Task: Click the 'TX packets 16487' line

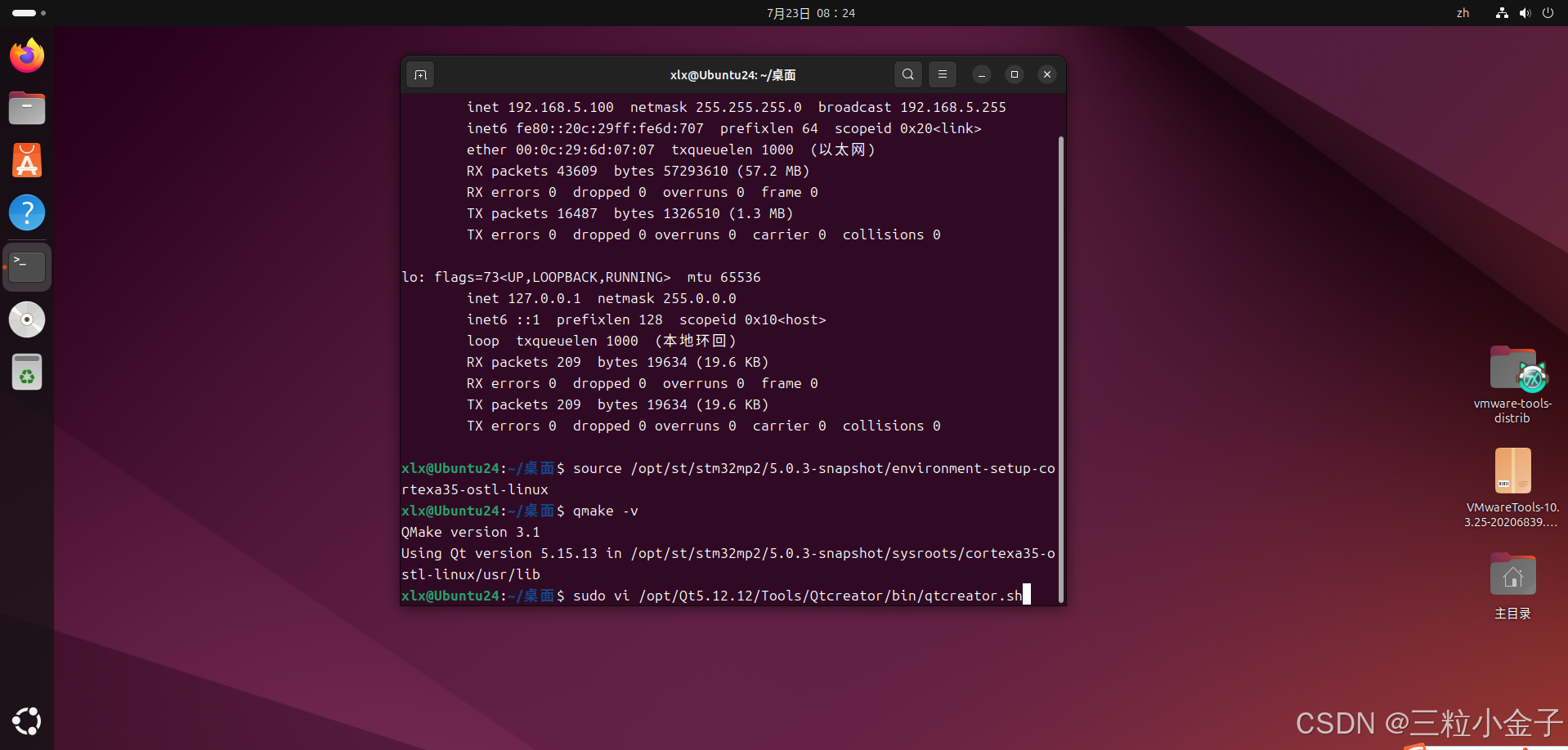Action: click(630, 213)
